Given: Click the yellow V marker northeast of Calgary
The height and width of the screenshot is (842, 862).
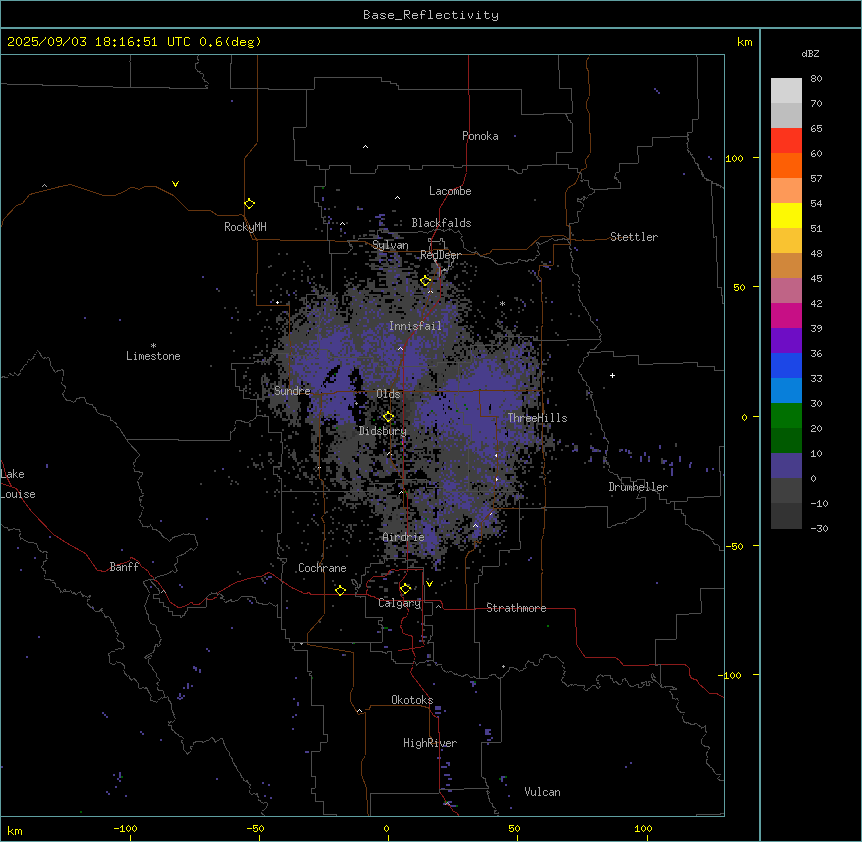Looking at the screenshot, I should click(429, 584).
